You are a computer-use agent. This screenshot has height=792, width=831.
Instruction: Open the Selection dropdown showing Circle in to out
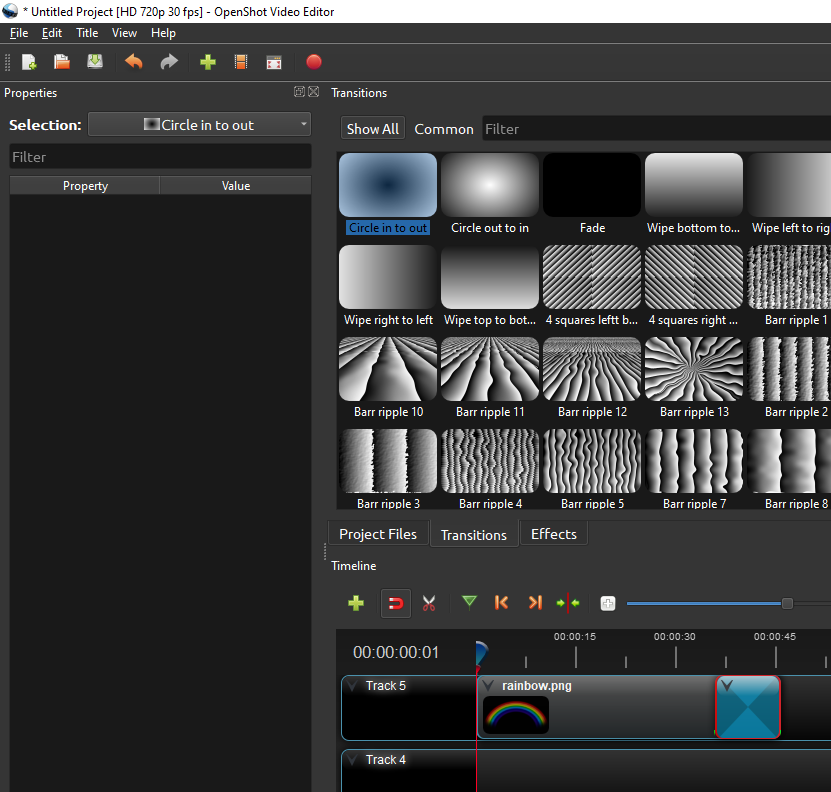click(200, 125)
